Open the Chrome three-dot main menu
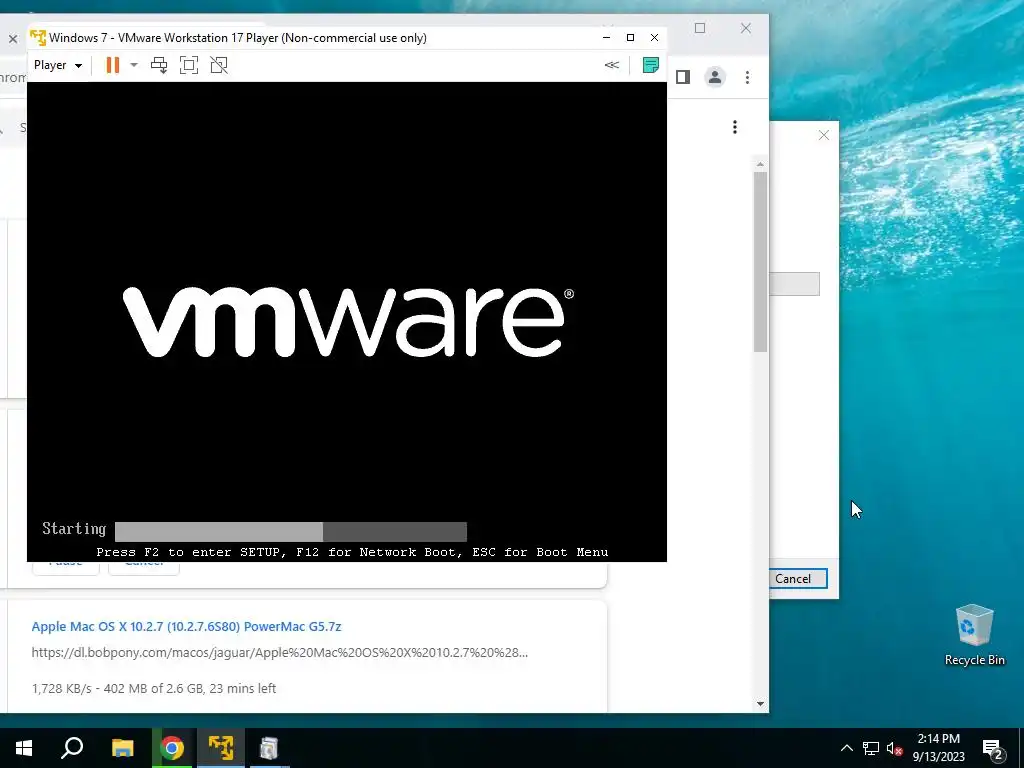The width and height of the screenshot is (1024, 768). (x=747, y=77)
